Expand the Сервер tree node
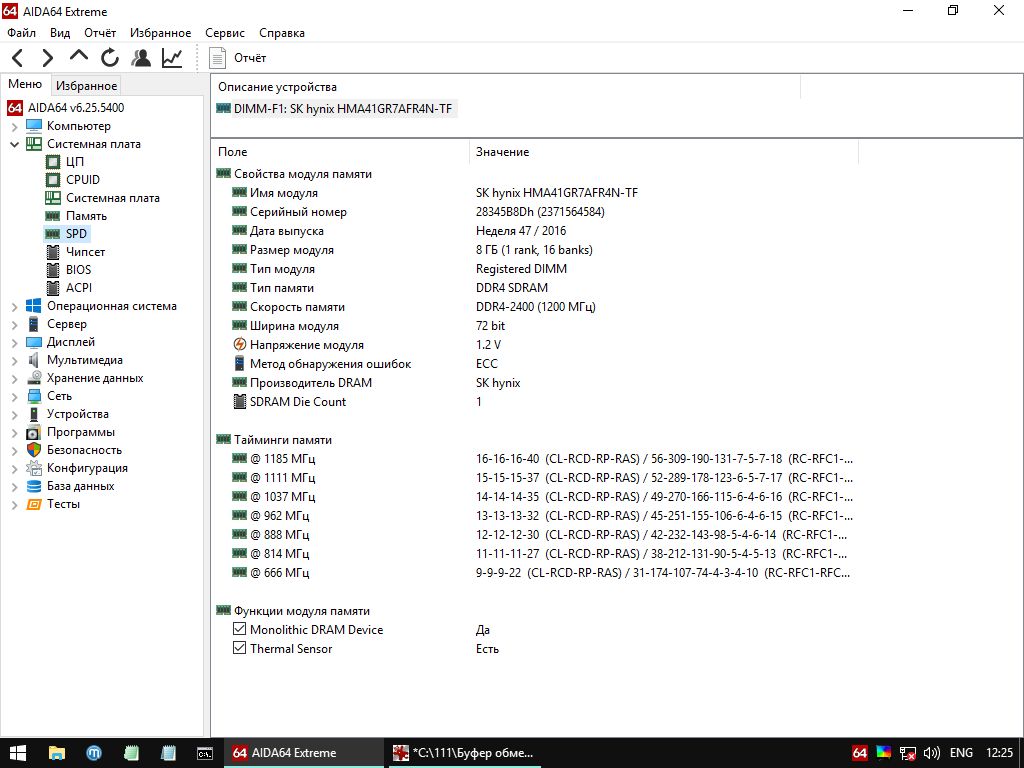The height and width of the screenshot is (768, 1024). coord(14,325)
